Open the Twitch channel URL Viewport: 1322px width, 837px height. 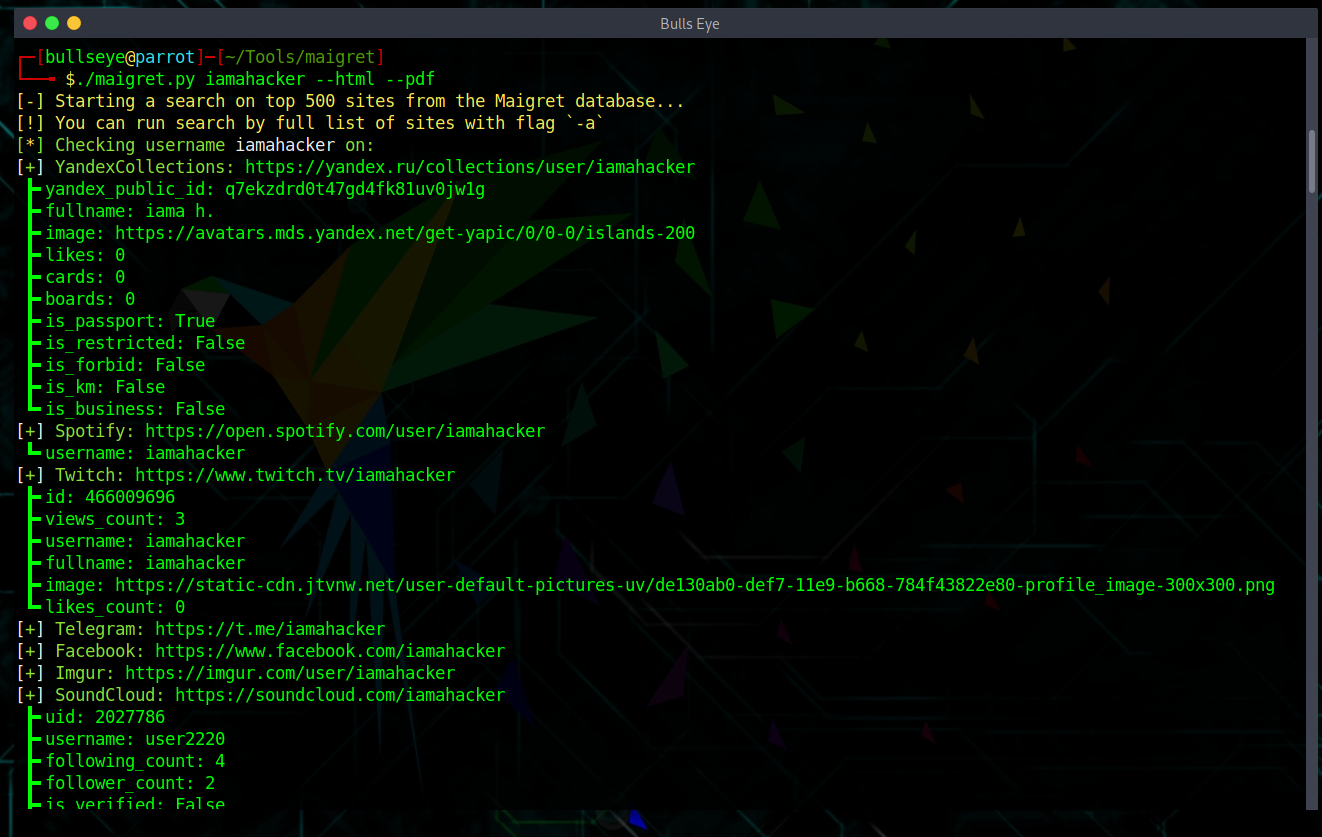[x=295, y=475]
